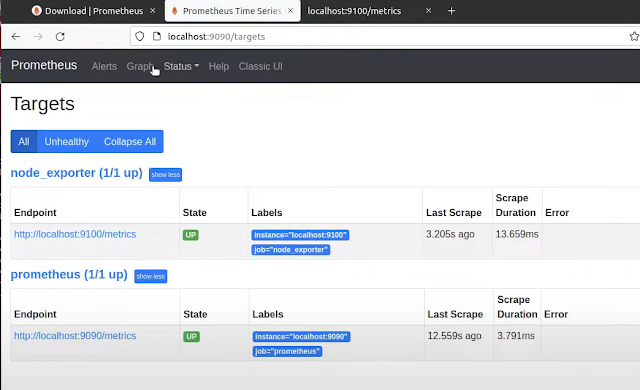Click the job="node_exporter" label badge

click(x=291, y=250)
